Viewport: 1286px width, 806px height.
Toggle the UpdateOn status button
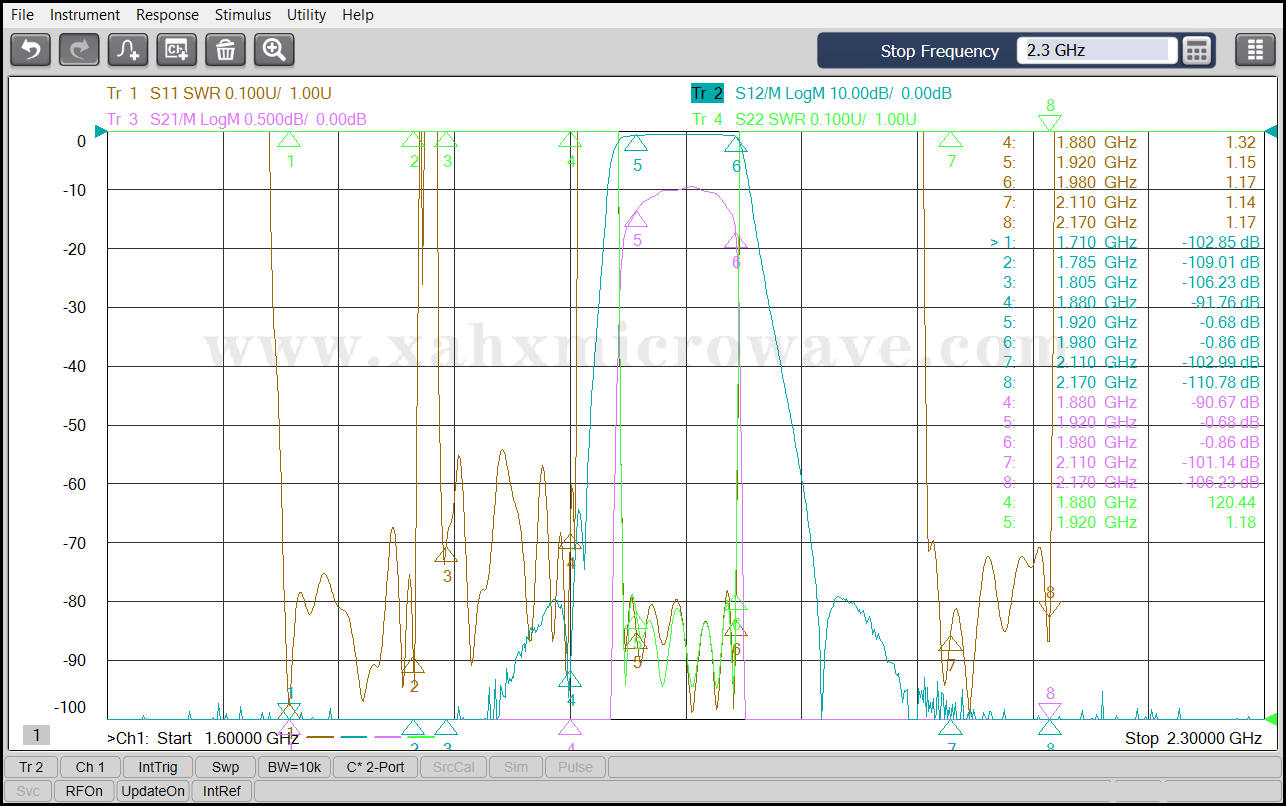(x=153, y=791)
